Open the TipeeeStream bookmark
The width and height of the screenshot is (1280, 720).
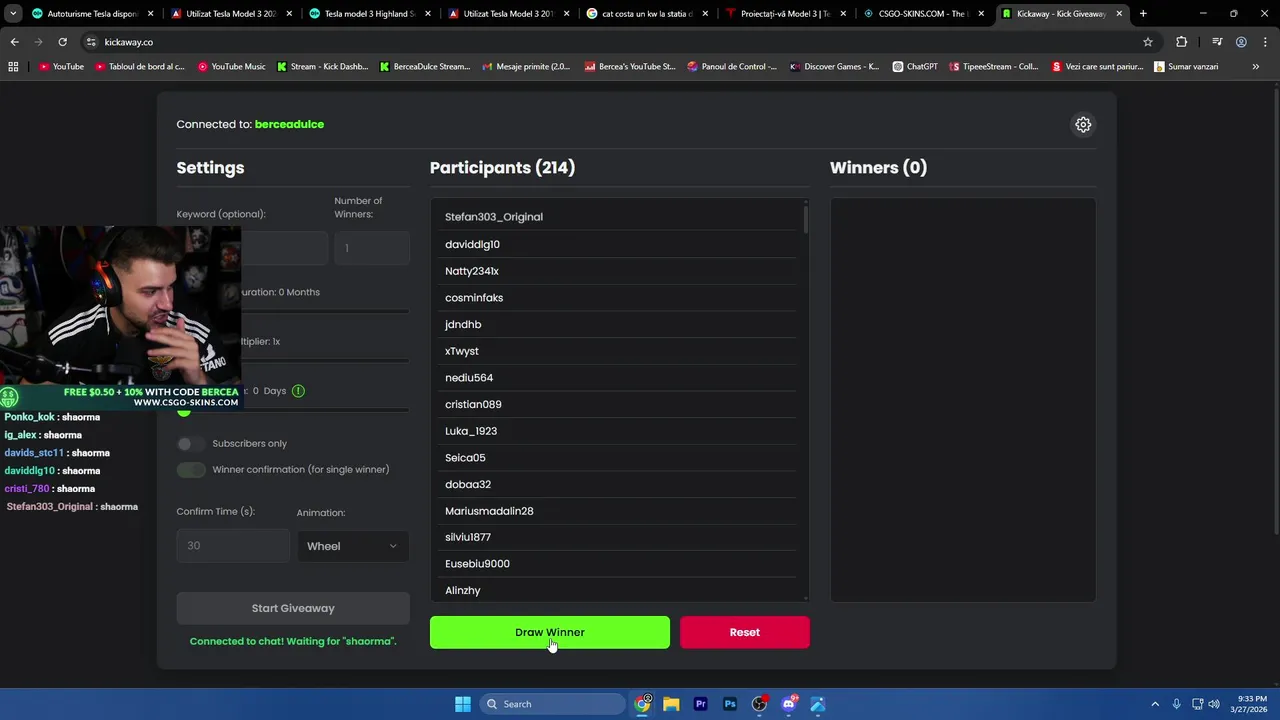(x=994, y=67)
